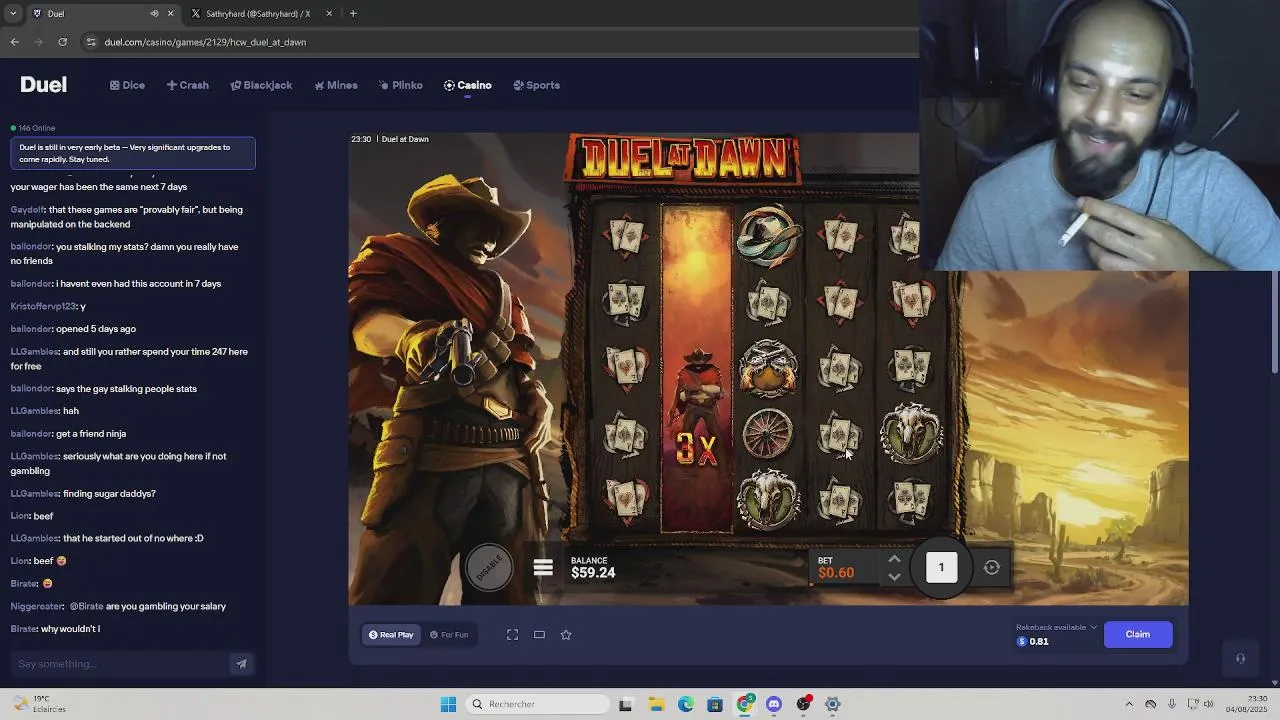
Task: Open the Plinko game
Action: pyautogui.click(x=400, y=85)
